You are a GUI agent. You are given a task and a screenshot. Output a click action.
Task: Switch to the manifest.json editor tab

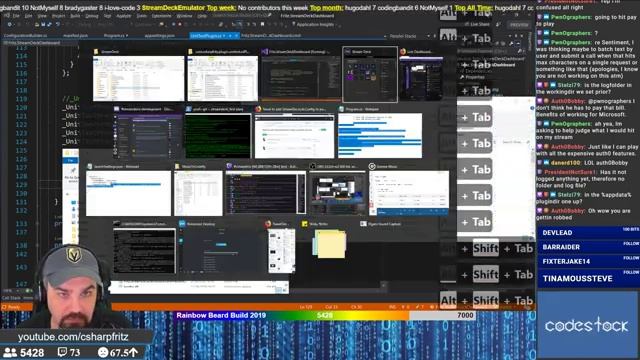click(76, 36)
